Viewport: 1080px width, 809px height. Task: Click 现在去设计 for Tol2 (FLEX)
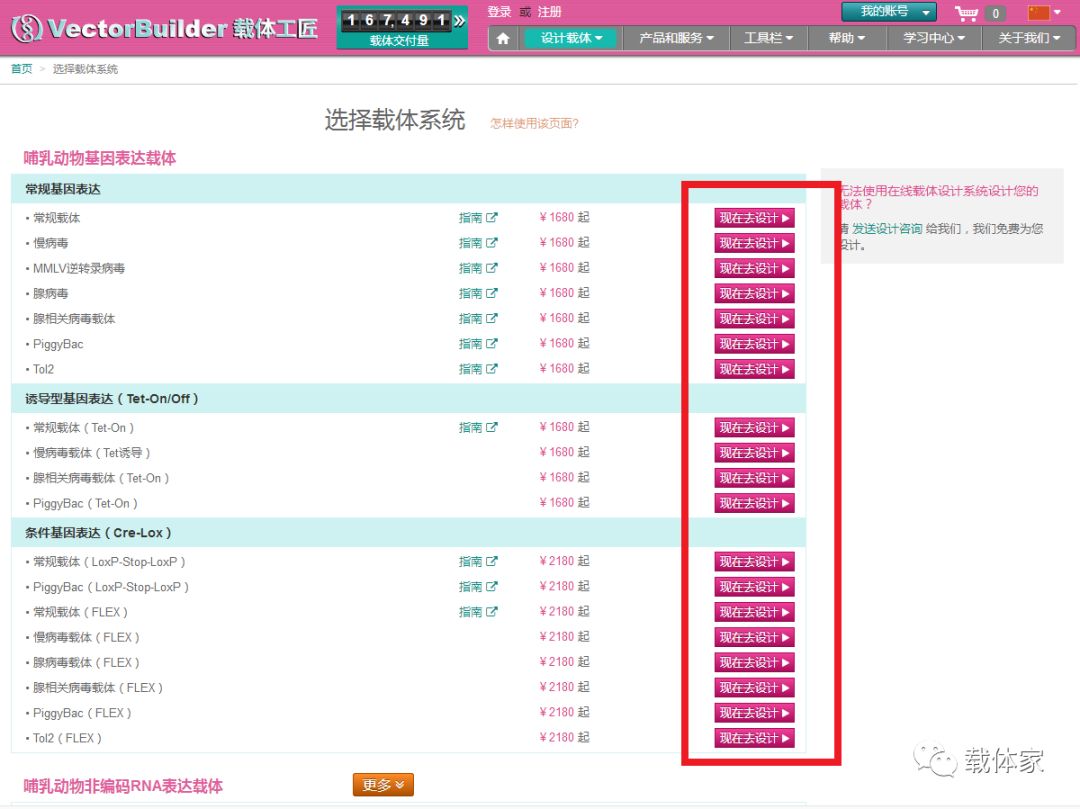[x=754, y=739]
